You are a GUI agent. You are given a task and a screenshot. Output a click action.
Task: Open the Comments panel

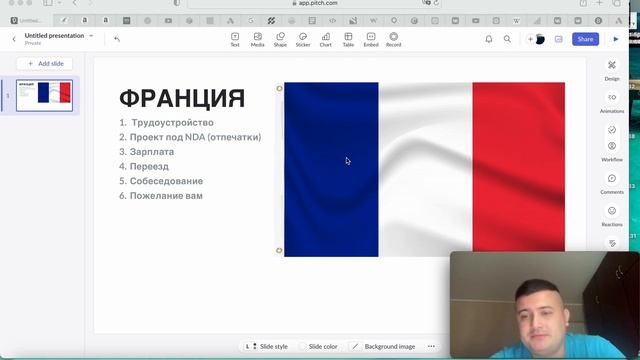612,183
